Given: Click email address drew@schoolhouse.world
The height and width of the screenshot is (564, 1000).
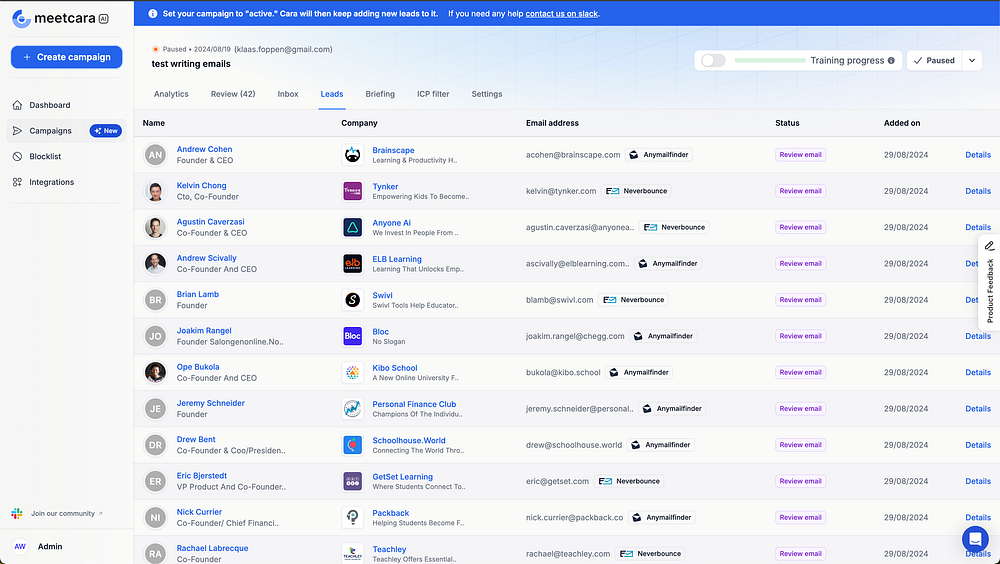Looking at the screenshot, I should point(574,445).
